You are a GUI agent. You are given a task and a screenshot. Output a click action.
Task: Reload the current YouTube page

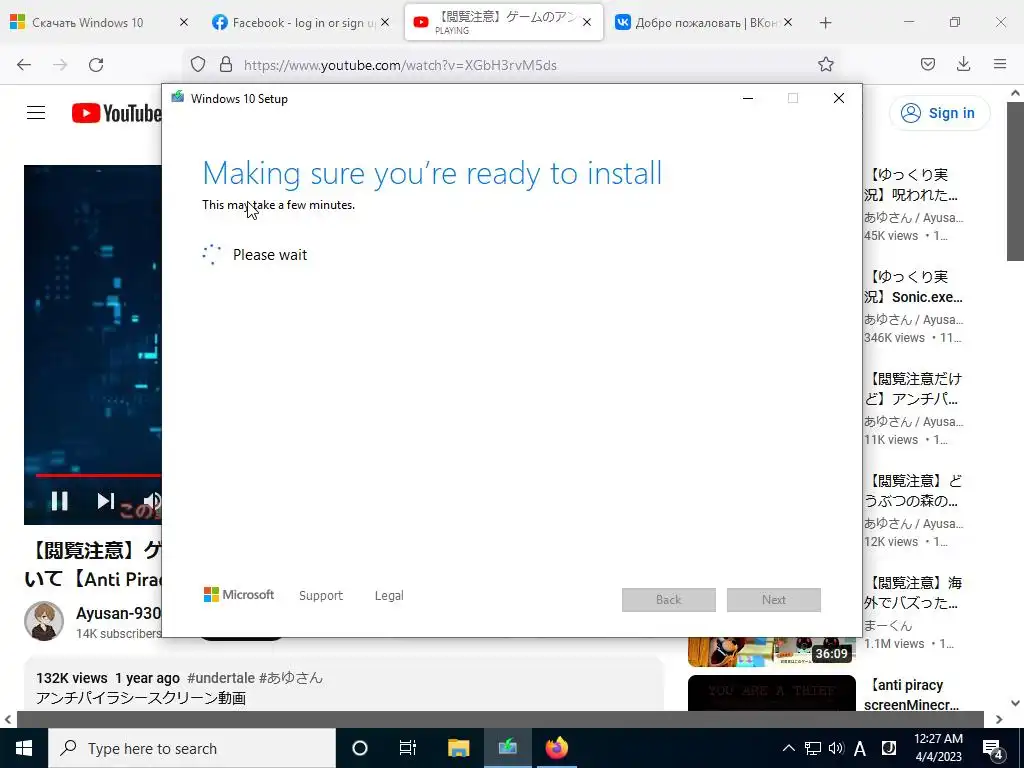96,65
